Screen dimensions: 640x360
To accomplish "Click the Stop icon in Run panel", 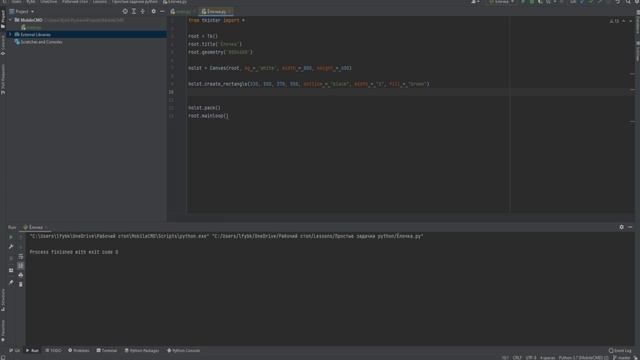I will [x=11, y=258].
